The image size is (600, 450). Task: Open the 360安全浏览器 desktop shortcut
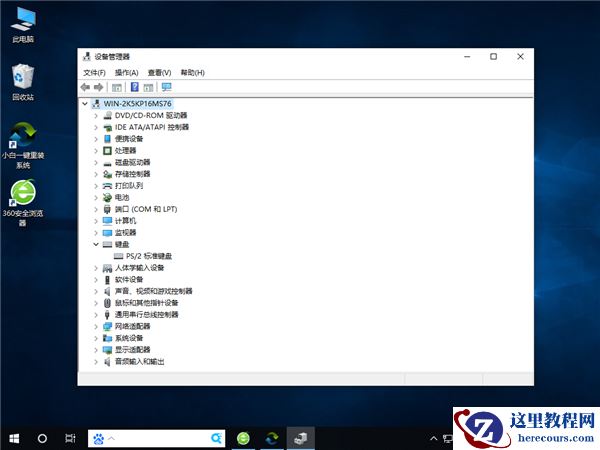click(23, 203)
